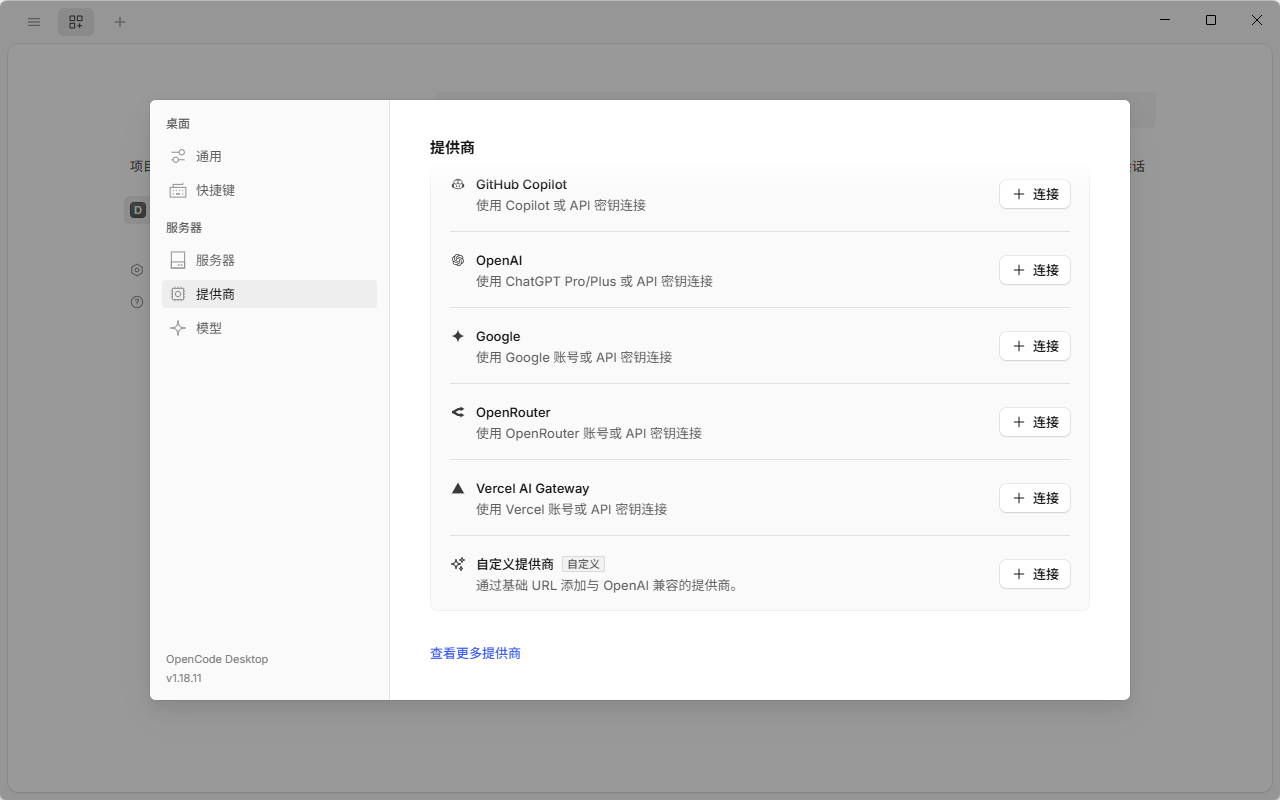The image size is (1280, 800).
Task: Click the 使用 Vercel 账号或 API 密钥连接 description
Action: (x=571, y=509)
